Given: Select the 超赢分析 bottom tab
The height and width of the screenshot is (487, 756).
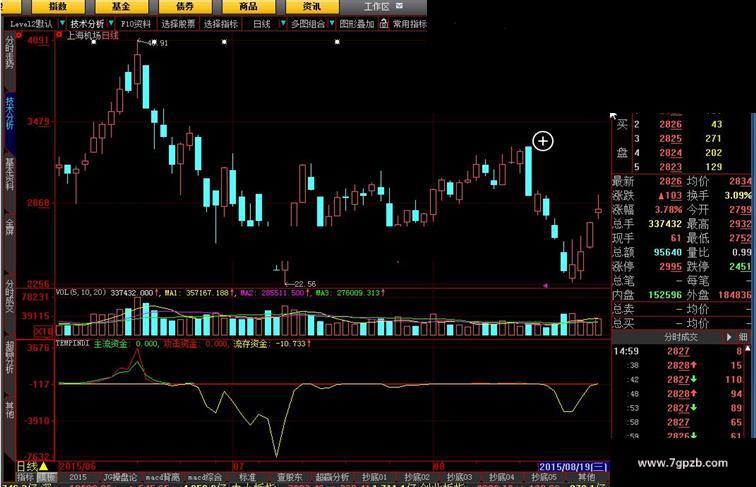Looking at the screenshot, I should (332, 477).
